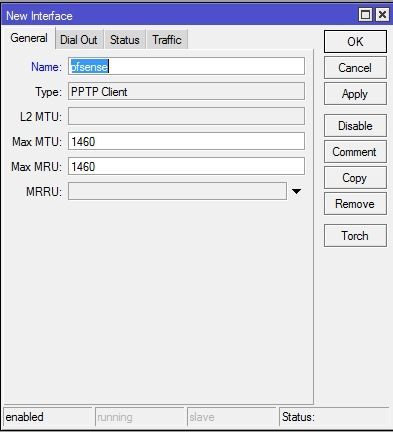393x432 pixels.
Task: Close the New Interface window
Action: tap(382, 15)
